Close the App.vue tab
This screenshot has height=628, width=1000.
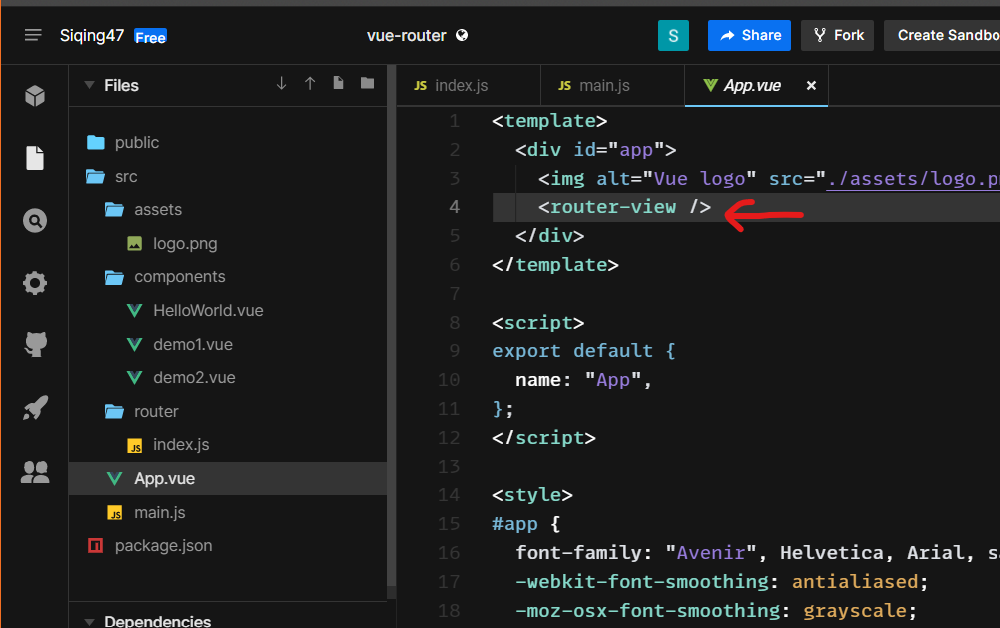[811, 85]
